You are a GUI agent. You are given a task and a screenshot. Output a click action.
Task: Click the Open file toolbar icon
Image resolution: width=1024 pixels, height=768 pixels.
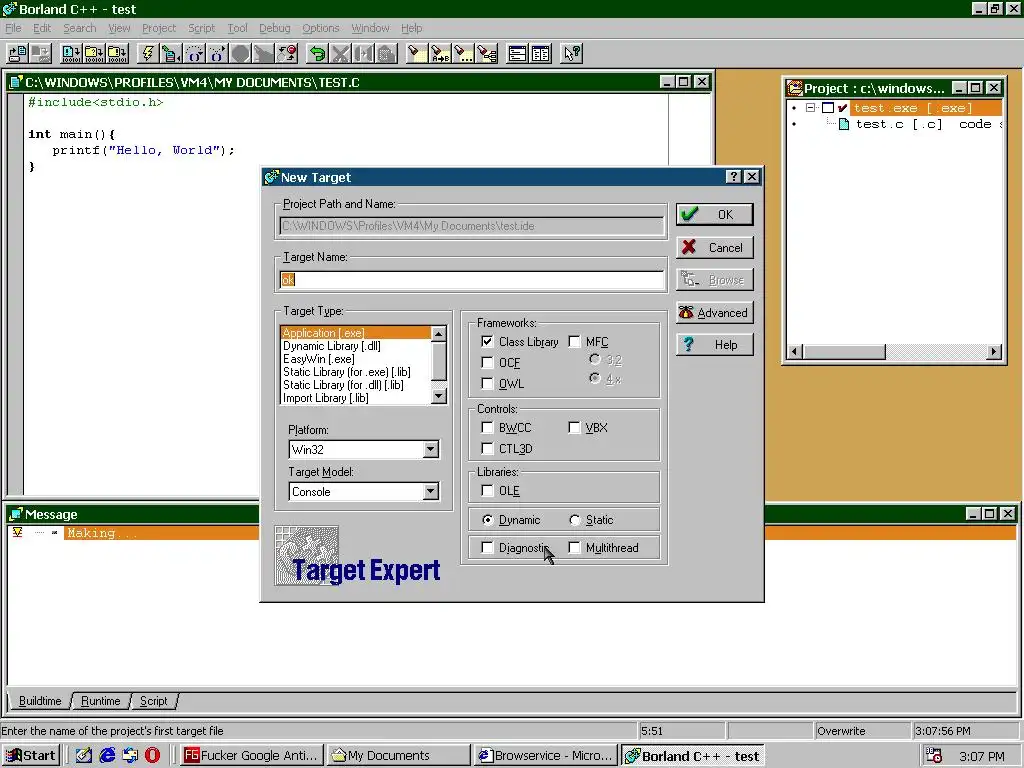click(18, 54)
